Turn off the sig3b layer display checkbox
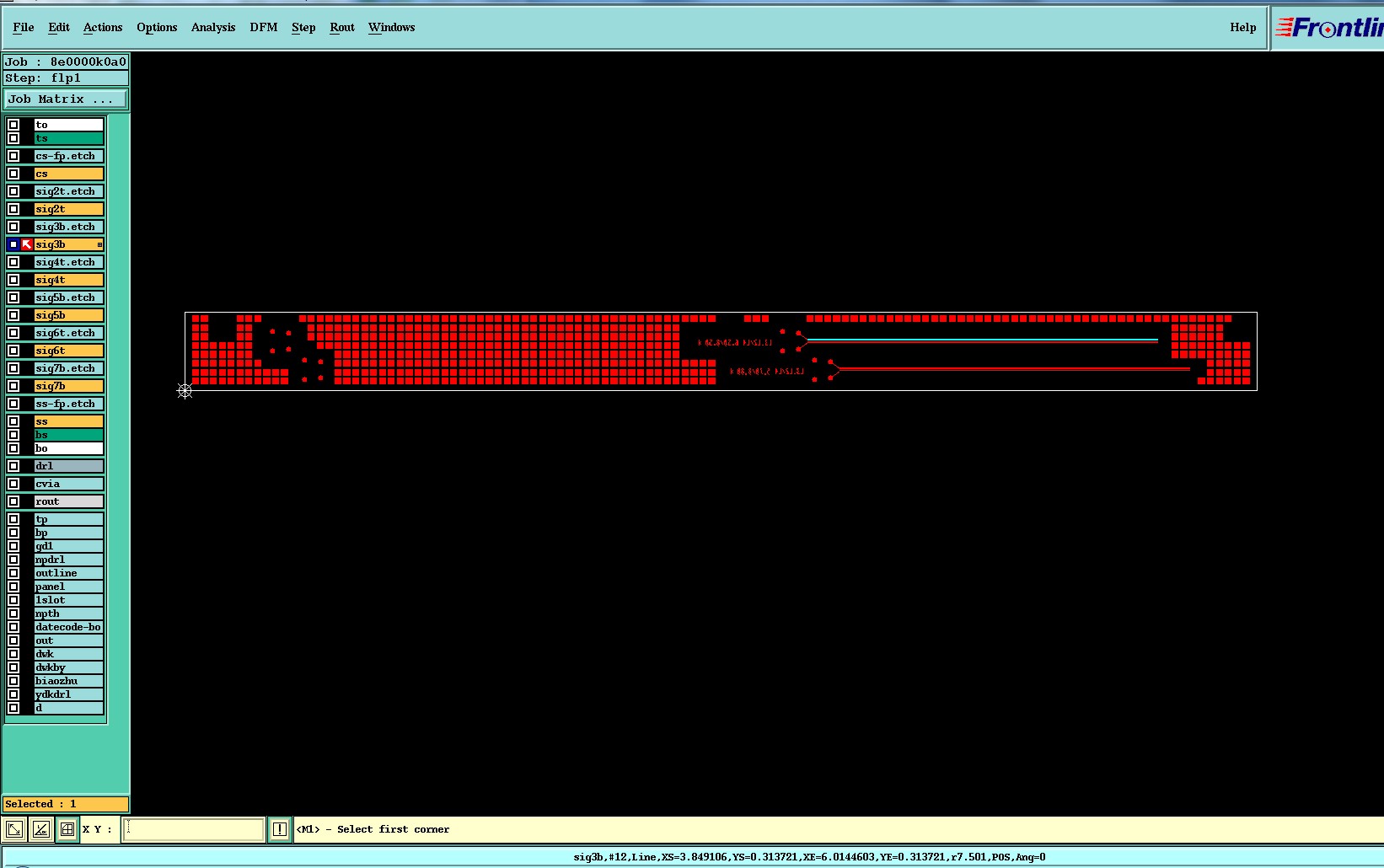 13,244
